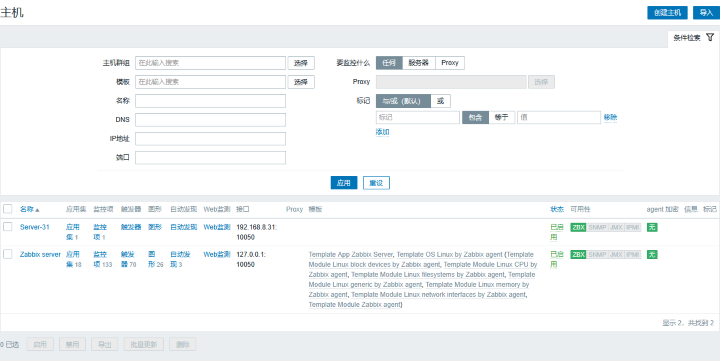Click the 端口 filter input
This screenshot has width=720, height=361.
210,158
